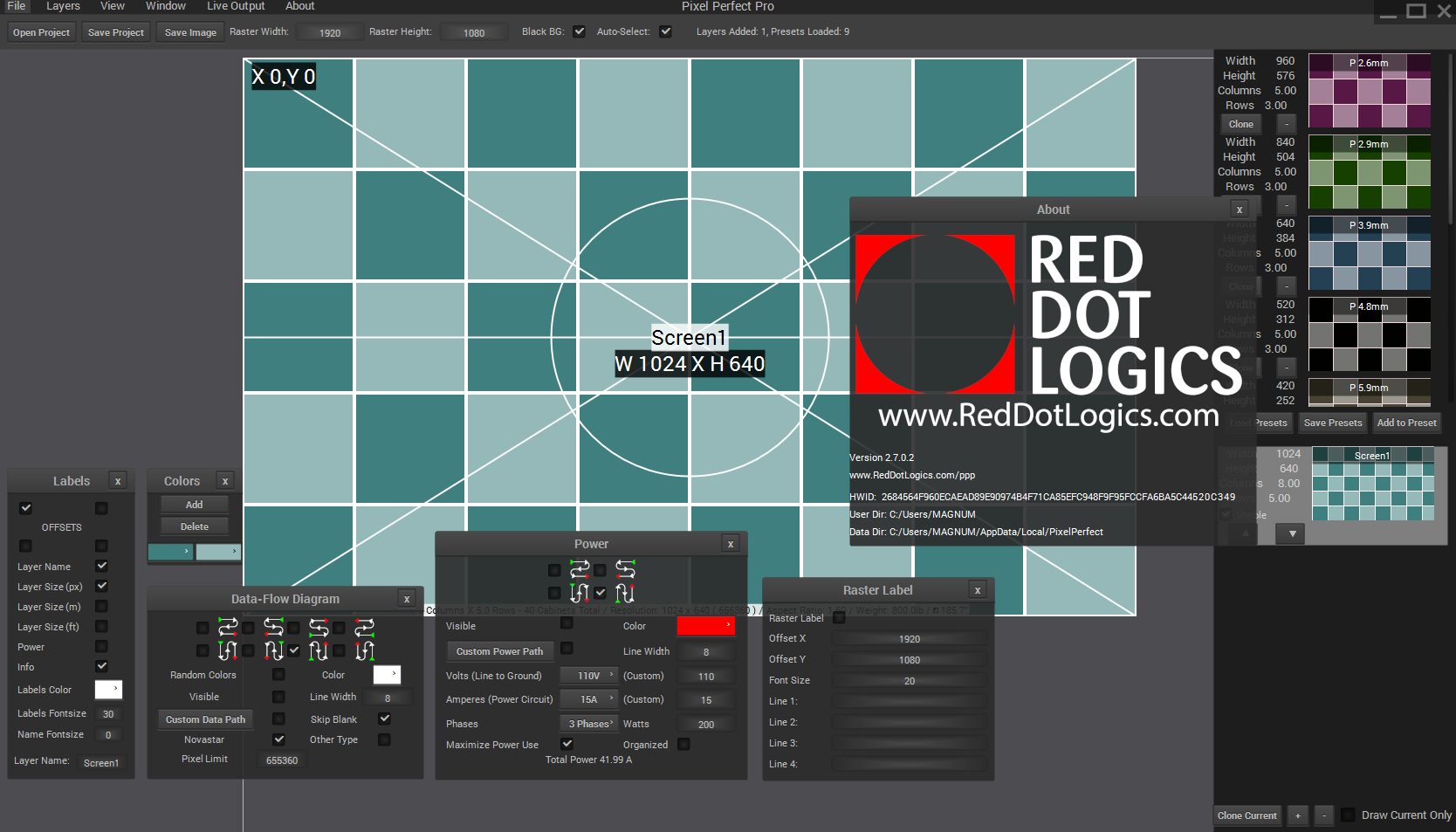Viewport: 1456px width, 832px height.
Task: Select horizontal data-flow pattern starting top-right
Action: click(x=273, y=627)
